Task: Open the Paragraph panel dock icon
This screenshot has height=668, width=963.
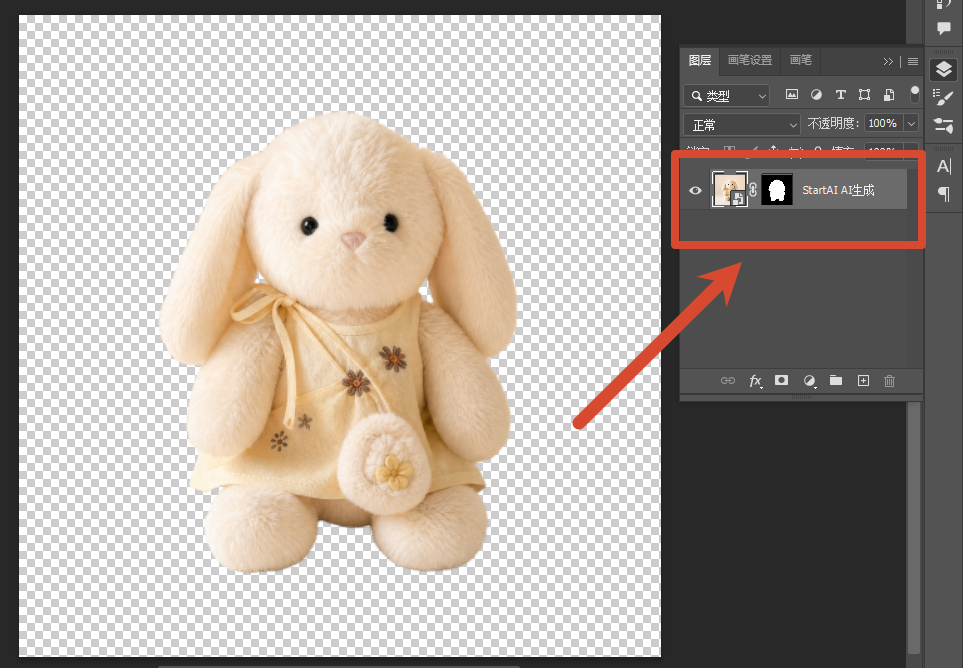Action: 943,195
